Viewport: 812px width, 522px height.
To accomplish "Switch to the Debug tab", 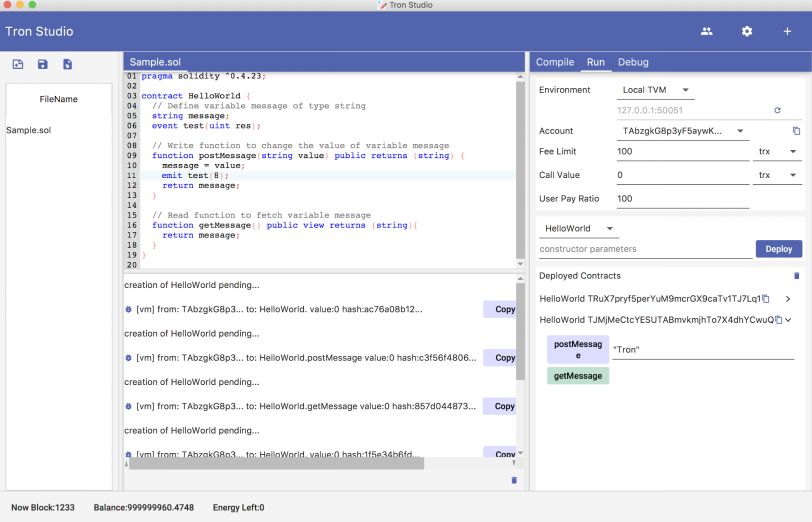I will (633, 62).
